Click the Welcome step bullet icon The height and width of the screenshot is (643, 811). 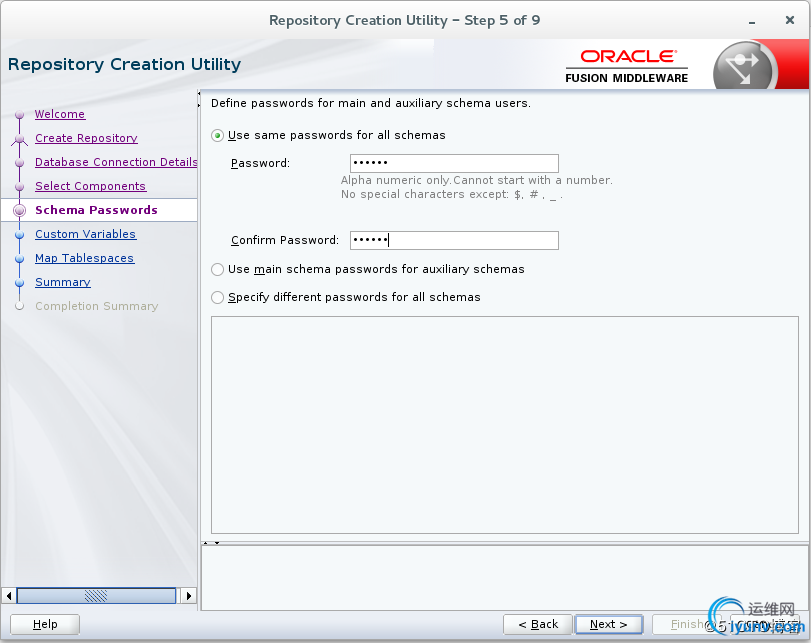tap(20, 114)
